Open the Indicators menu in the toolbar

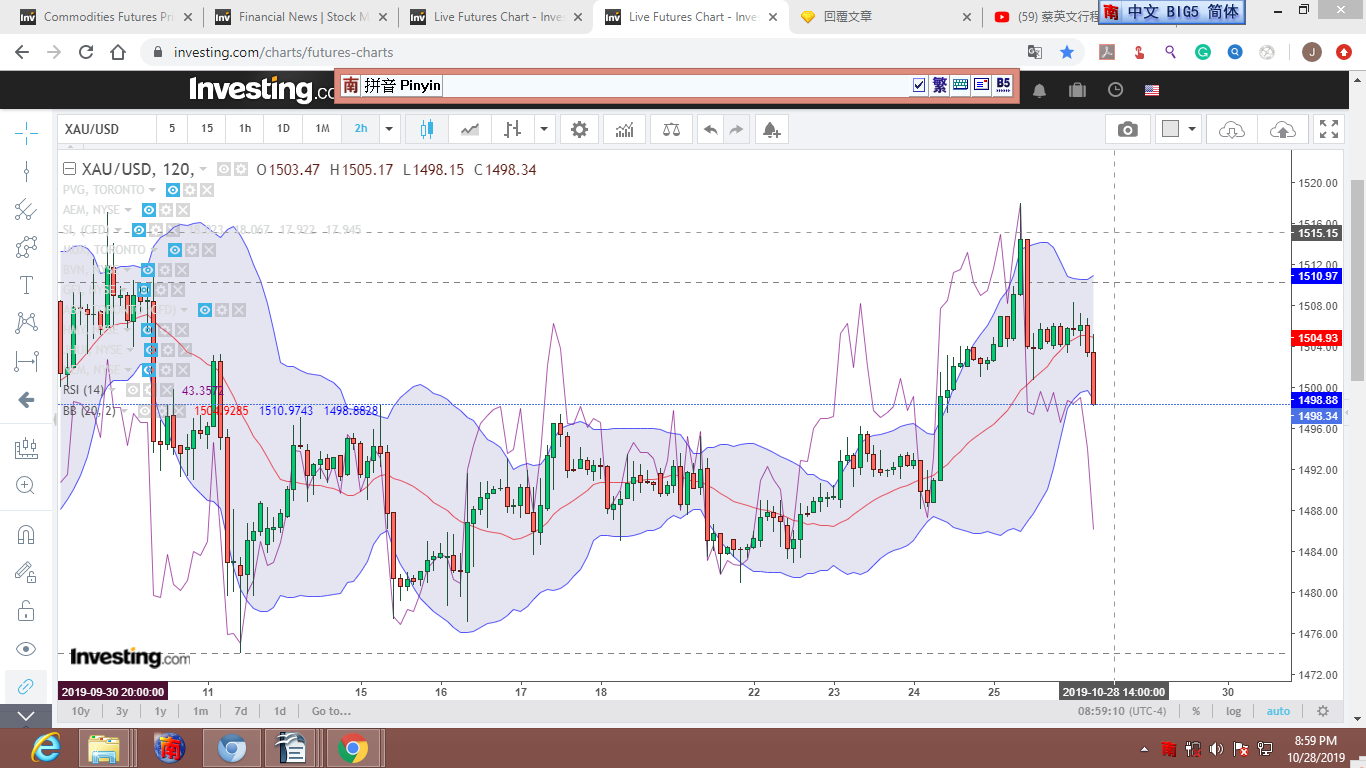[x=624, y=129]
